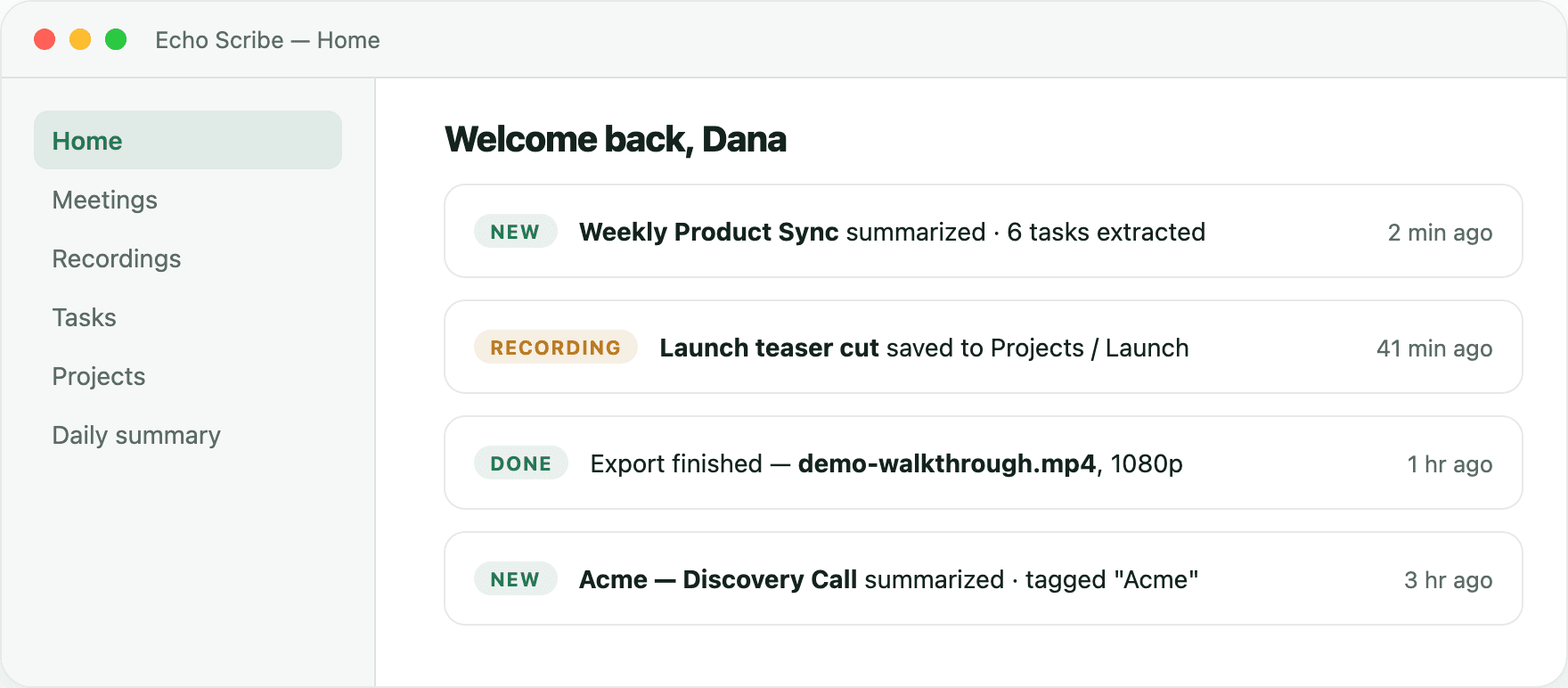1568x688 pixels.
Task: Click the "Echo Scribe — Home" window title
Action: point(267,40)
